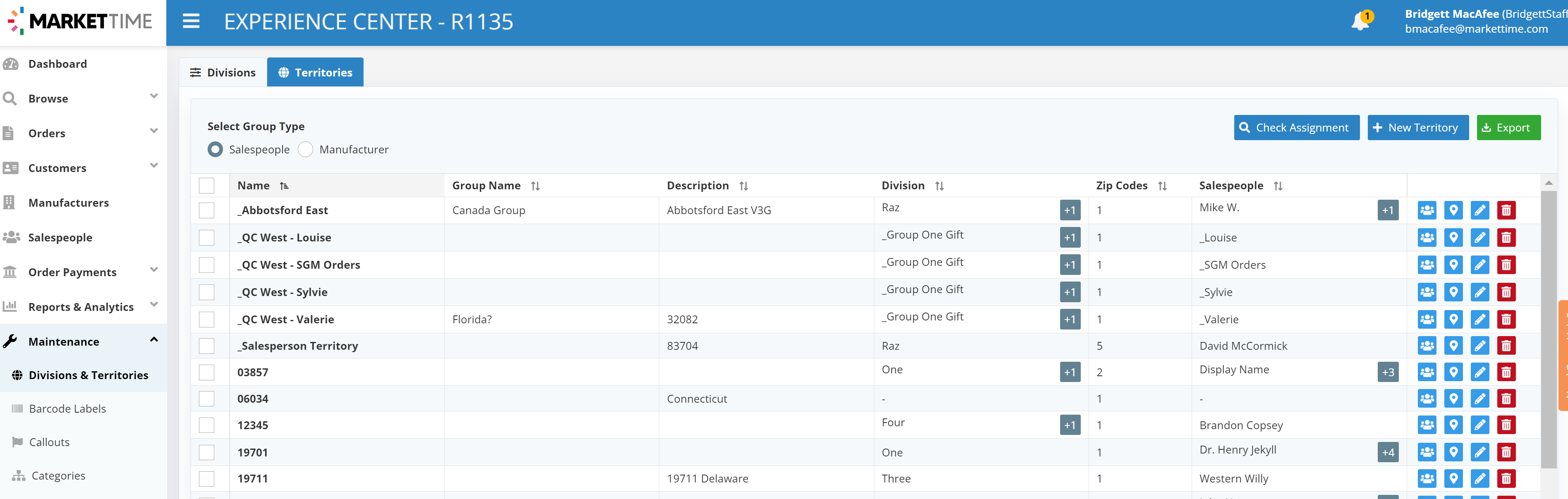Screen dimensions: 1568x499
Task: Delete territory 12345
Action: 1506,425
